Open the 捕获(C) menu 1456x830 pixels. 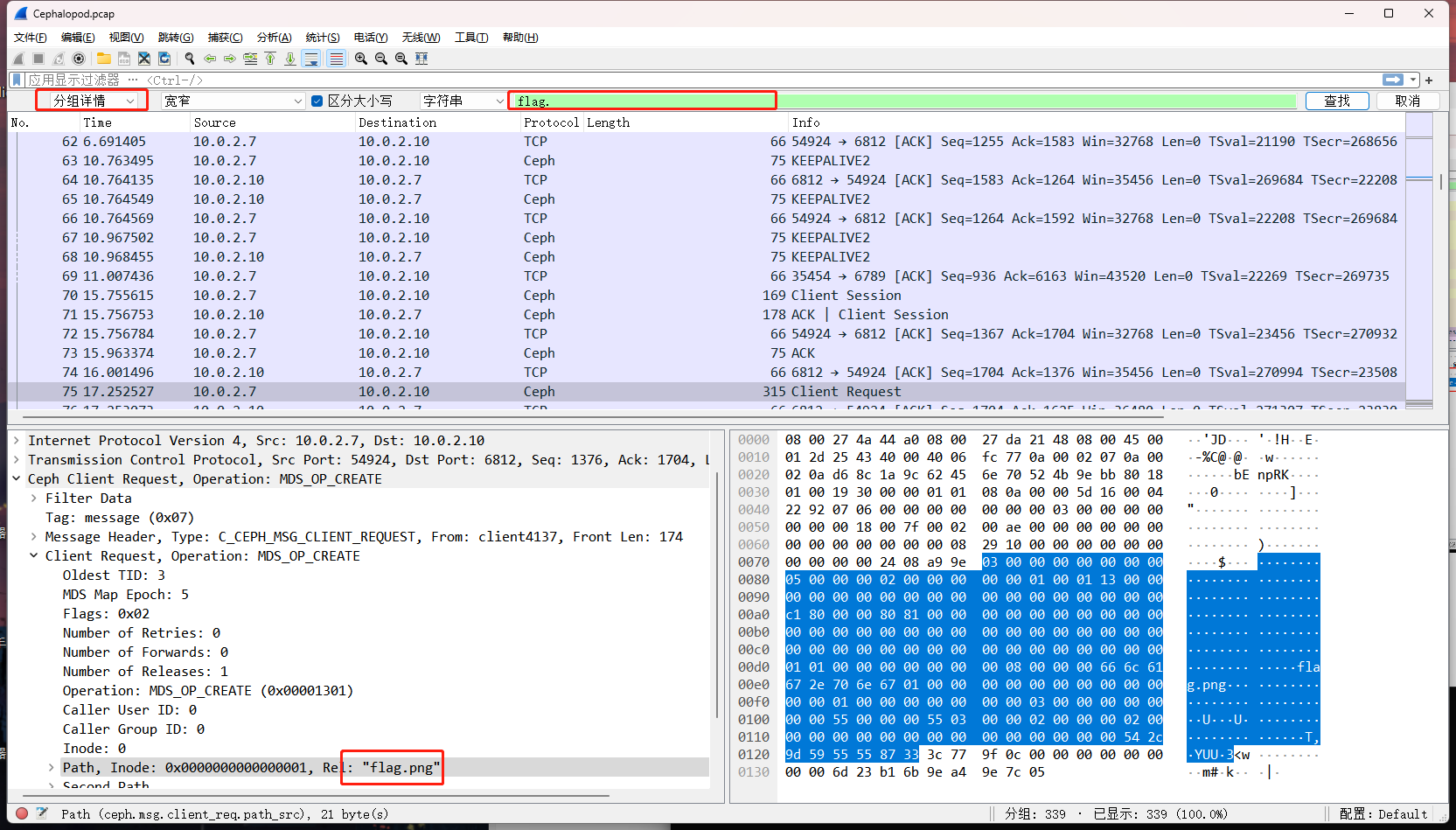pyautogui.click(x=225, y=38)
